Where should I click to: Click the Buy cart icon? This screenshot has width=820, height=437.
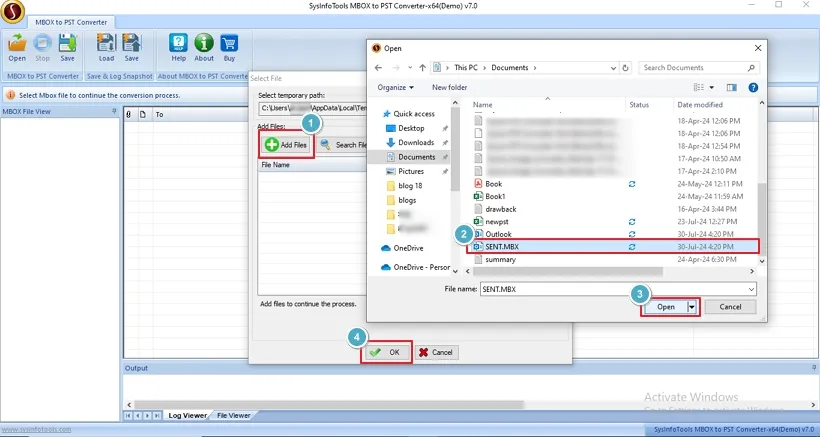click(229, 48)
